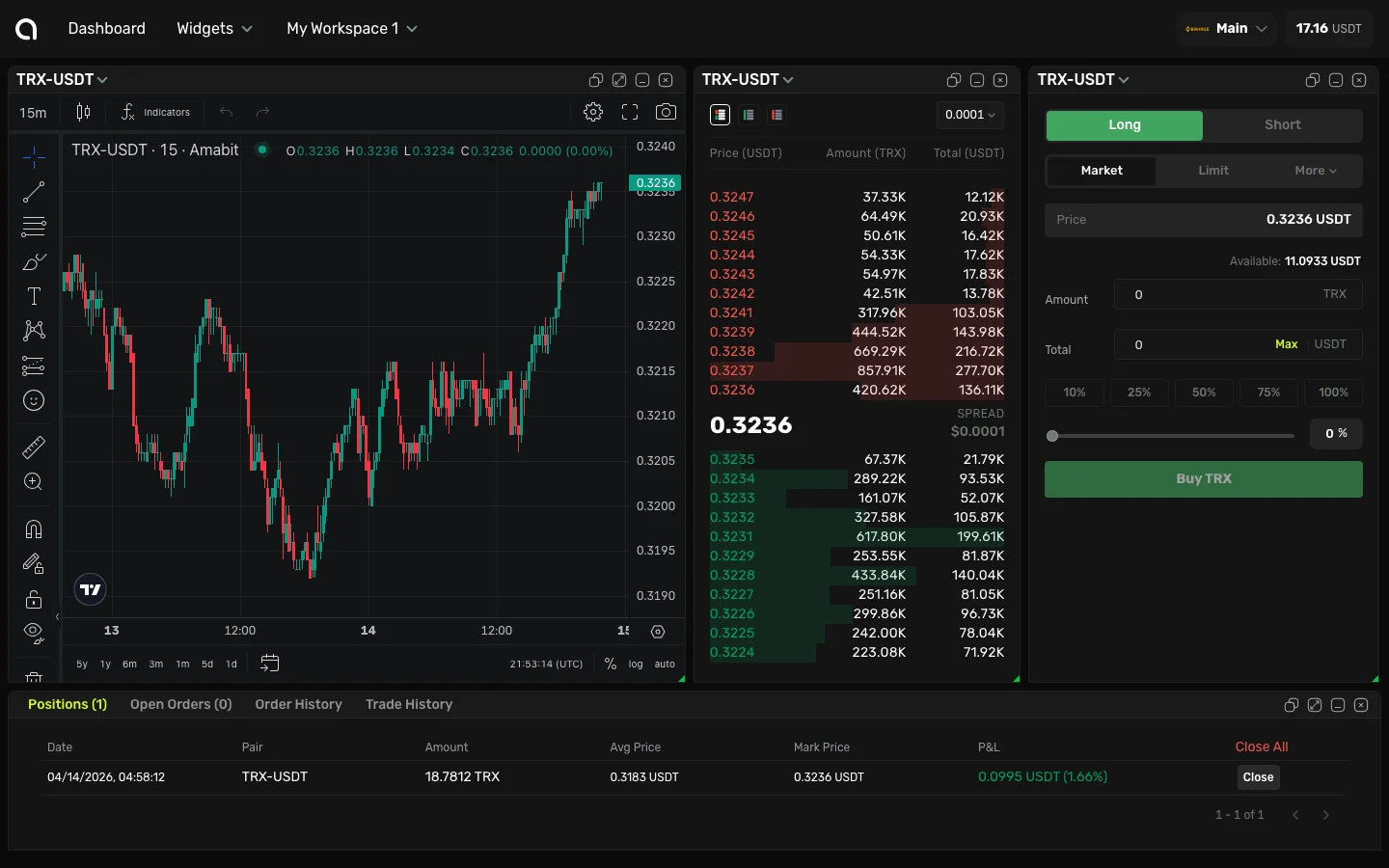1389x868 pixels.
Task: Close the open TRX-USDT position
Action: pos(1258,777)
